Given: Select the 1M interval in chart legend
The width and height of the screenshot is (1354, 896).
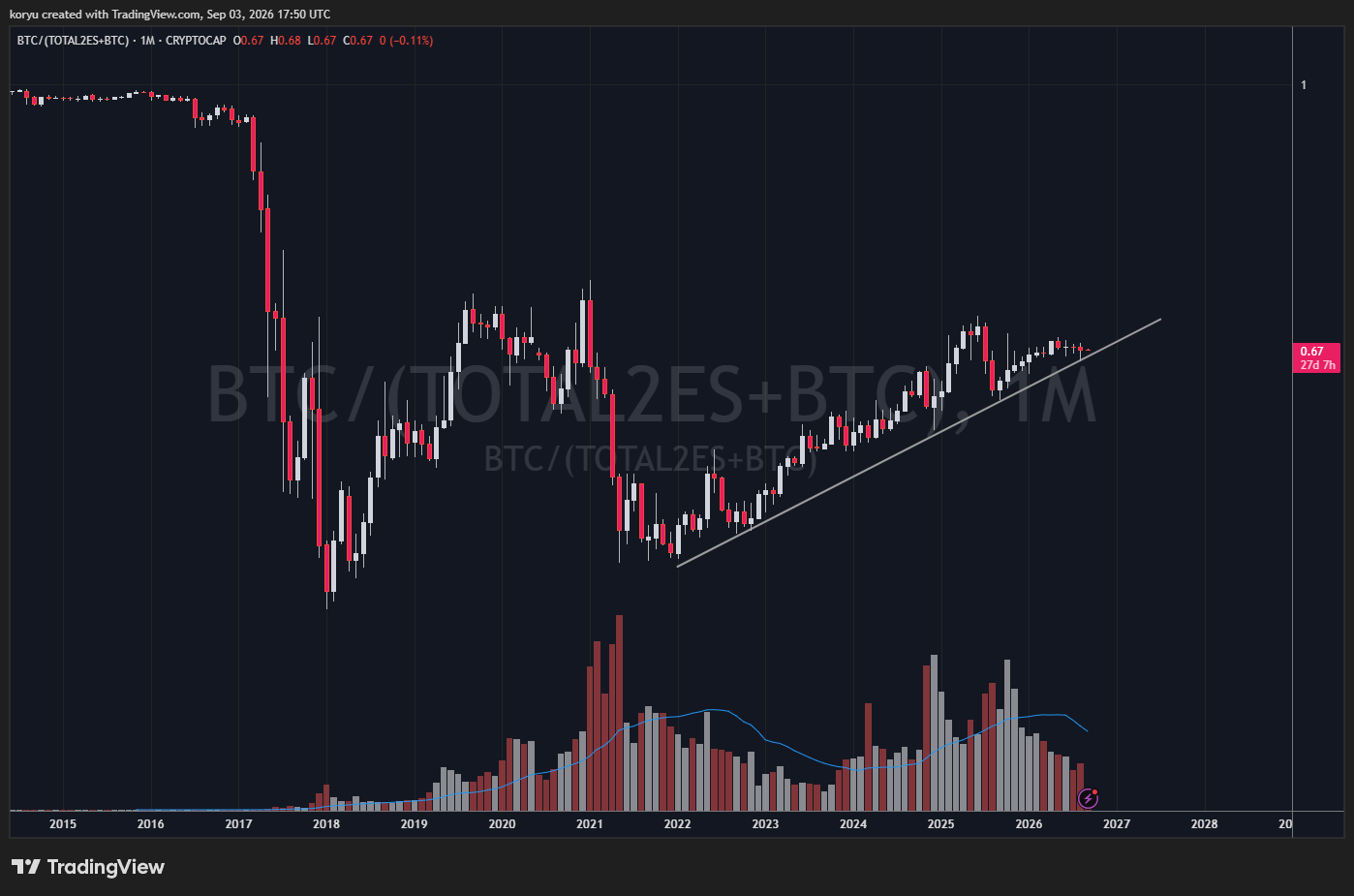Looking at the screenshot, I should (x=147, y=41).
